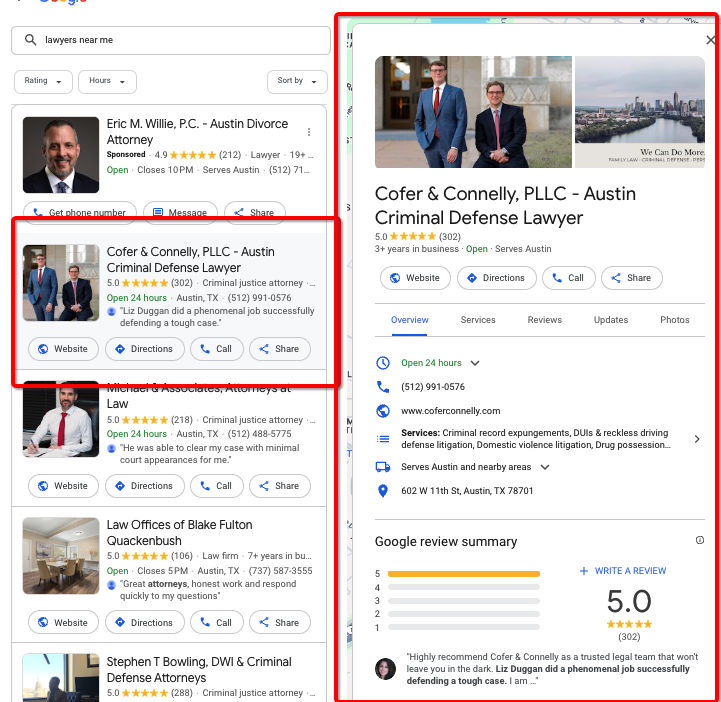Expand Open 24 hours schedule in detail panel
Viewport: 721px width, 702px height.
(475, 363)
